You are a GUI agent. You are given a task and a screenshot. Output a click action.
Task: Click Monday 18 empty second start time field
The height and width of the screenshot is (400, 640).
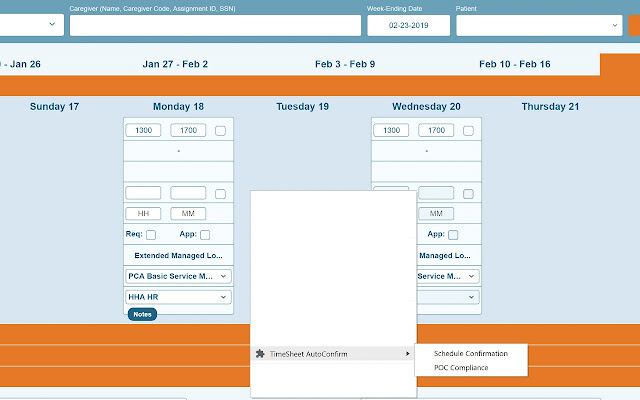pyautogui.click(x=143, y=193)
